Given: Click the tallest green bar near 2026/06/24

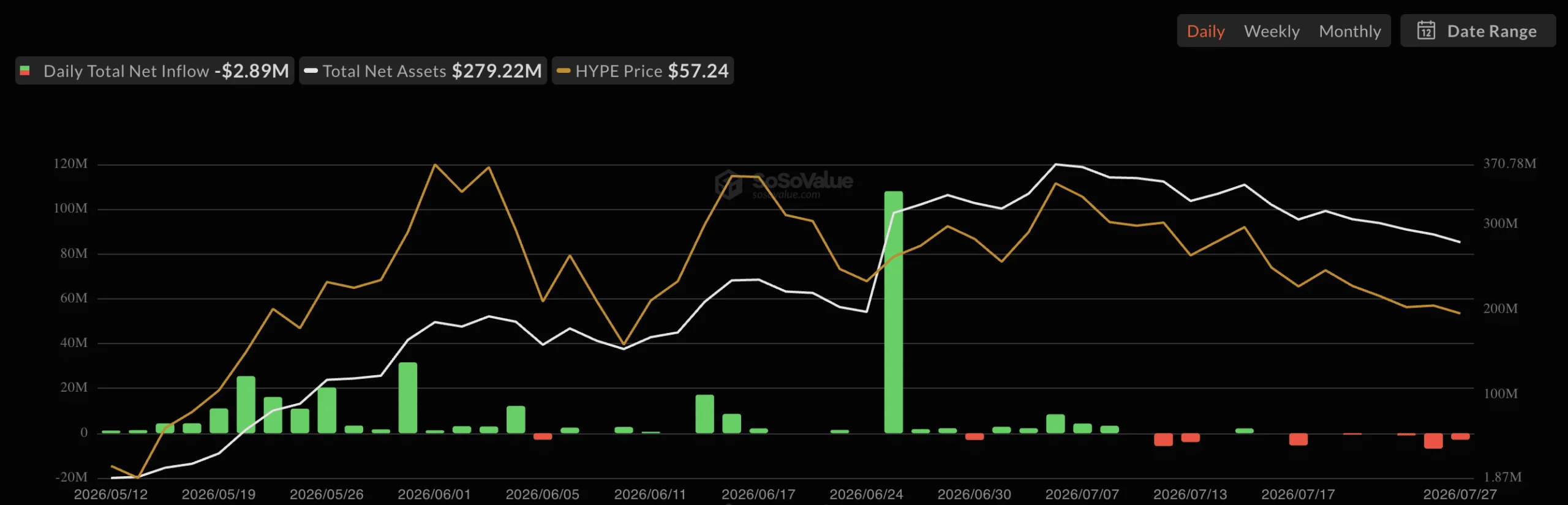Looking at the screenshot, I should pos(894,312).
